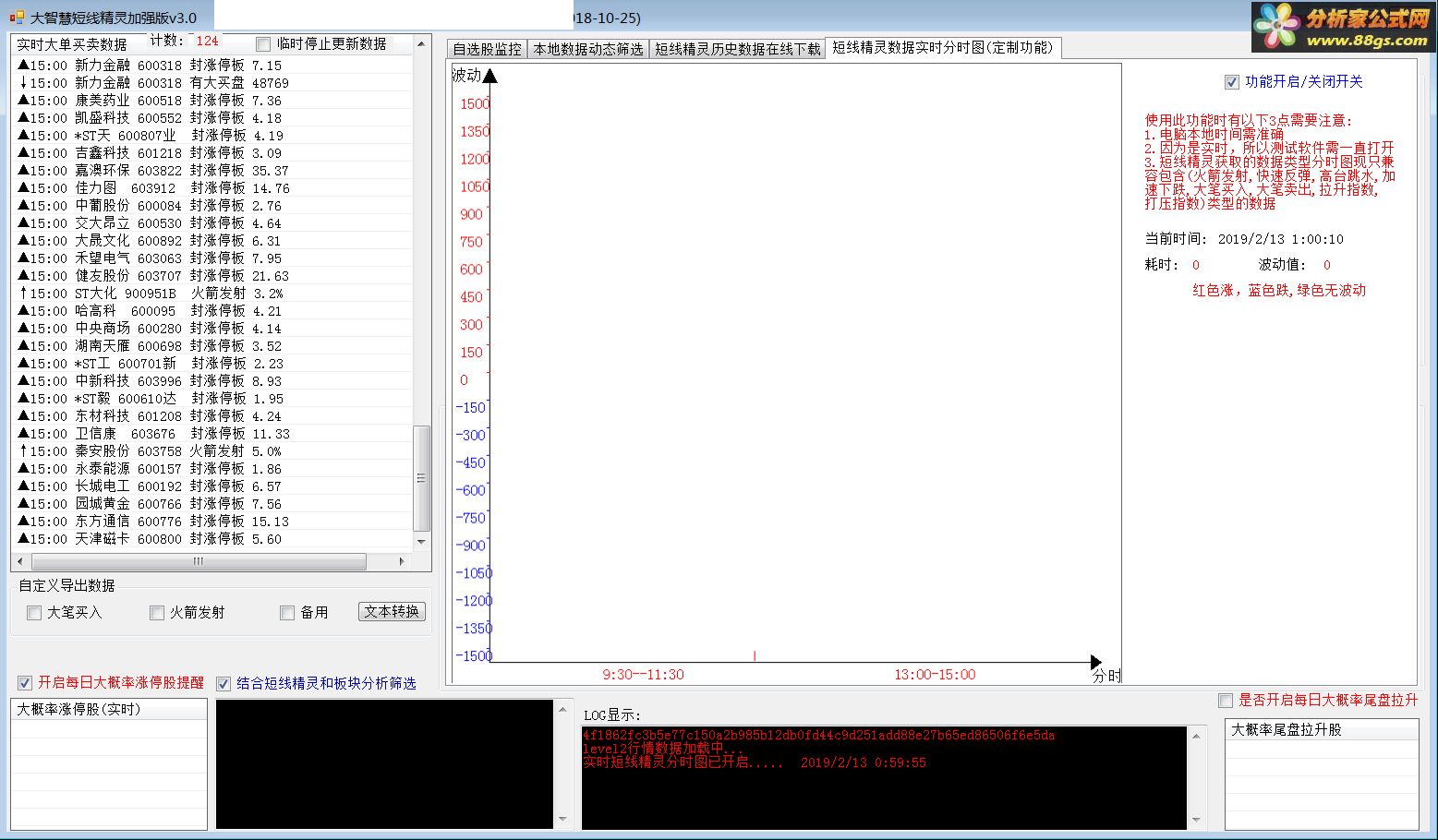Select row 交大昂立 600530
The height and width of the screenshot is (840, 1438).
tap(212, 223)
